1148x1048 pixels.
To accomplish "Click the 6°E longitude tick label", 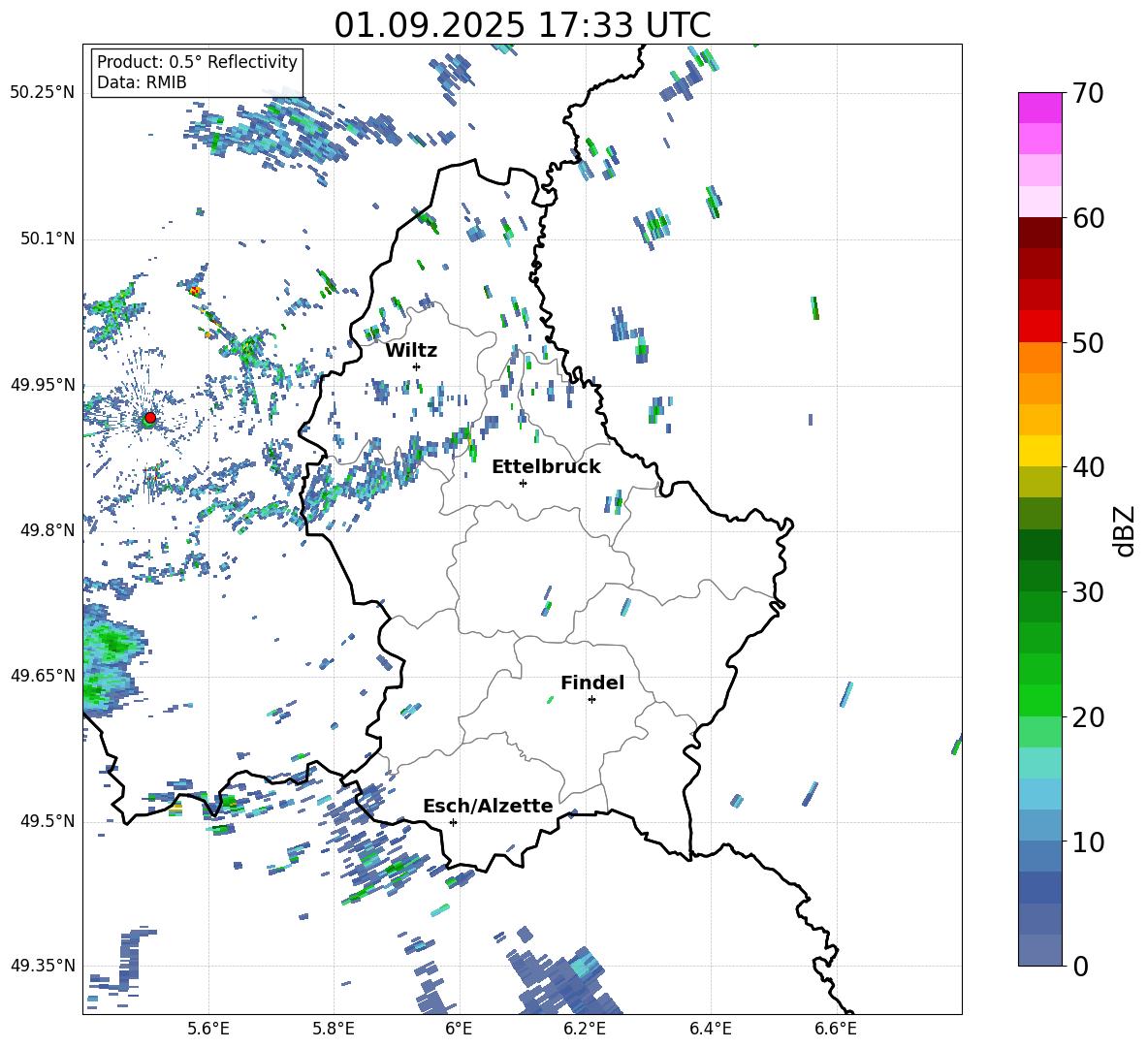I will tap(459, 1029).
